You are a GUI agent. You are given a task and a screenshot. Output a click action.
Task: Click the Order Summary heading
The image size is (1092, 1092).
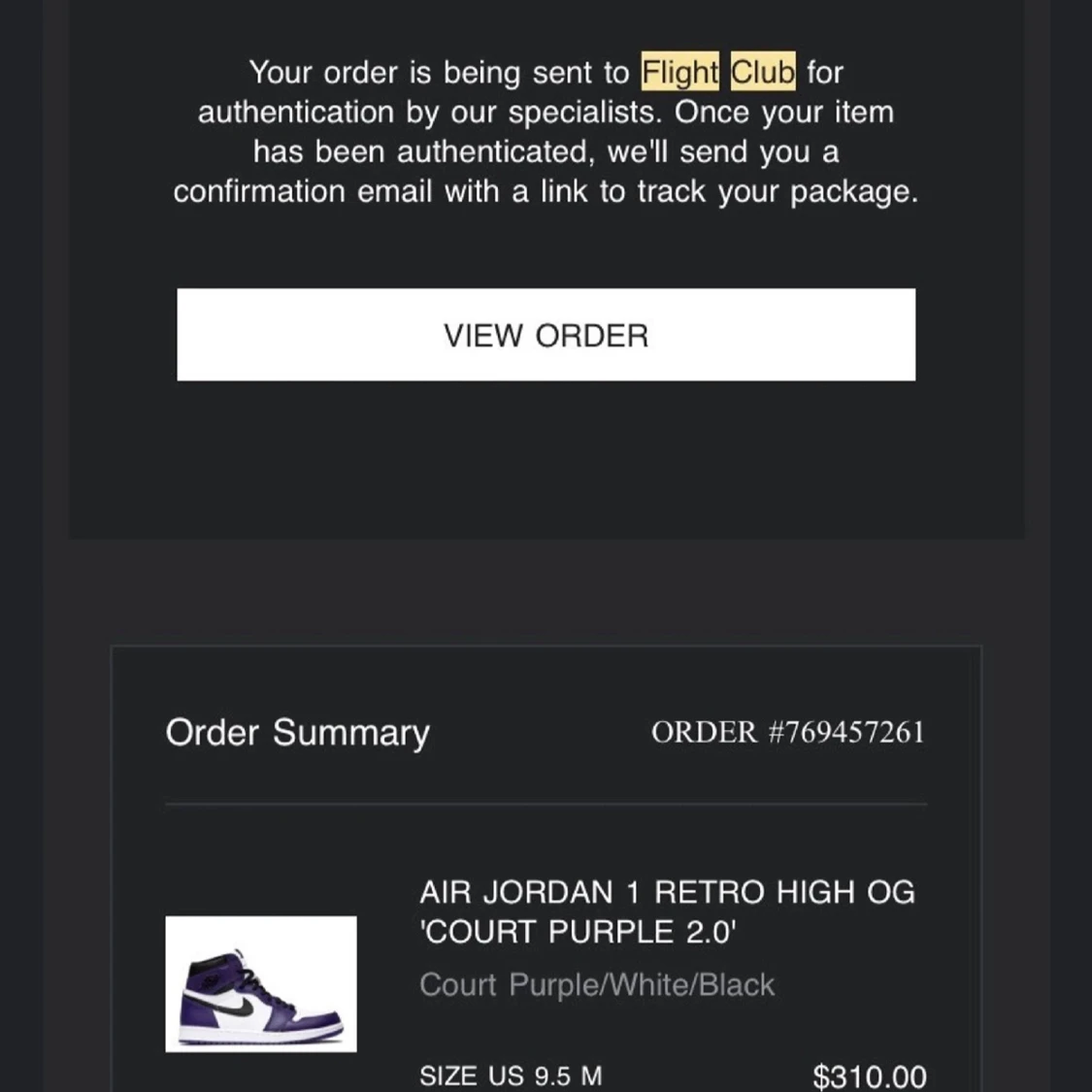(297, 732)
